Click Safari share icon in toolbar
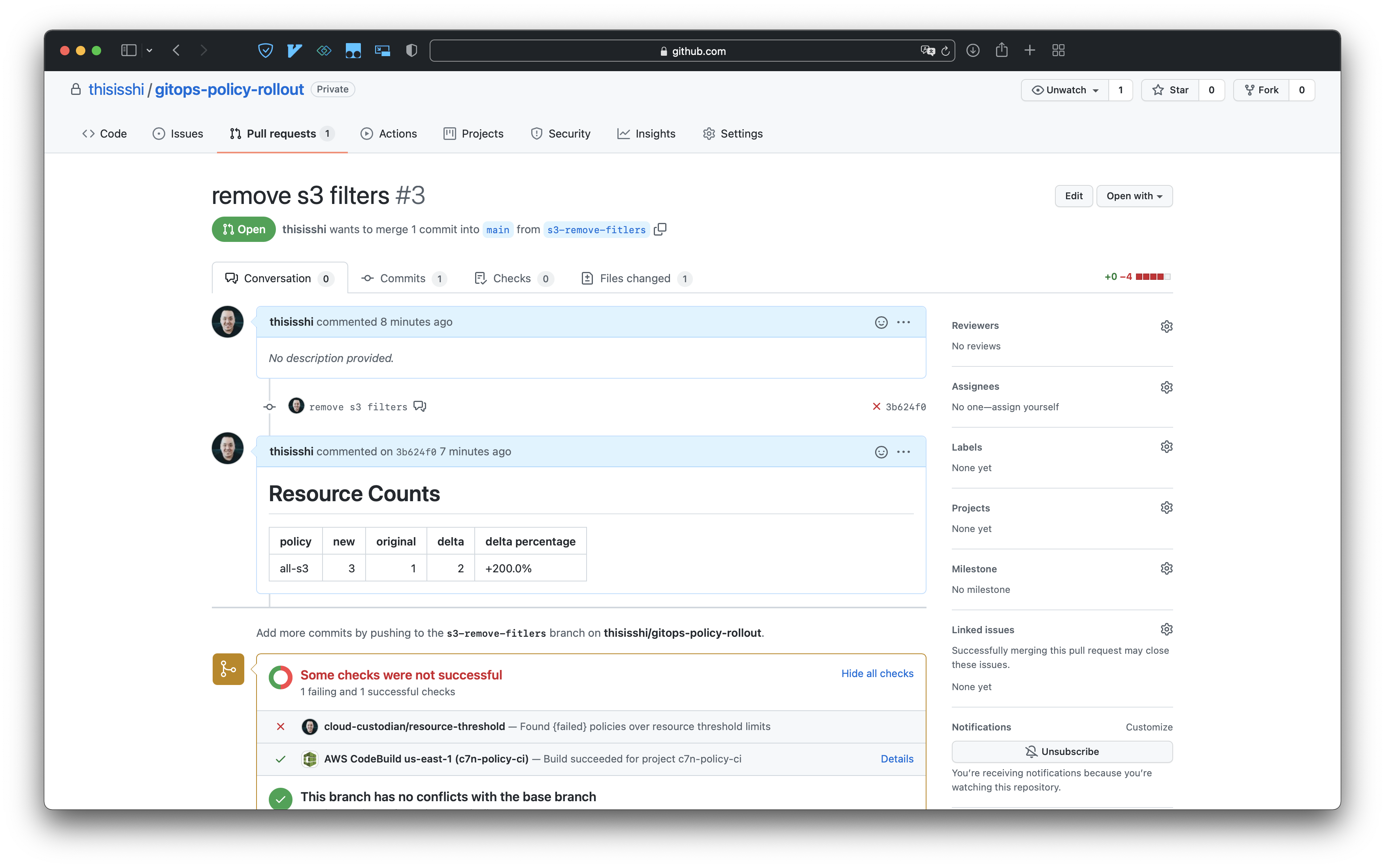The width and height of the screenshot is (1385, 868). pos(1001,51)
